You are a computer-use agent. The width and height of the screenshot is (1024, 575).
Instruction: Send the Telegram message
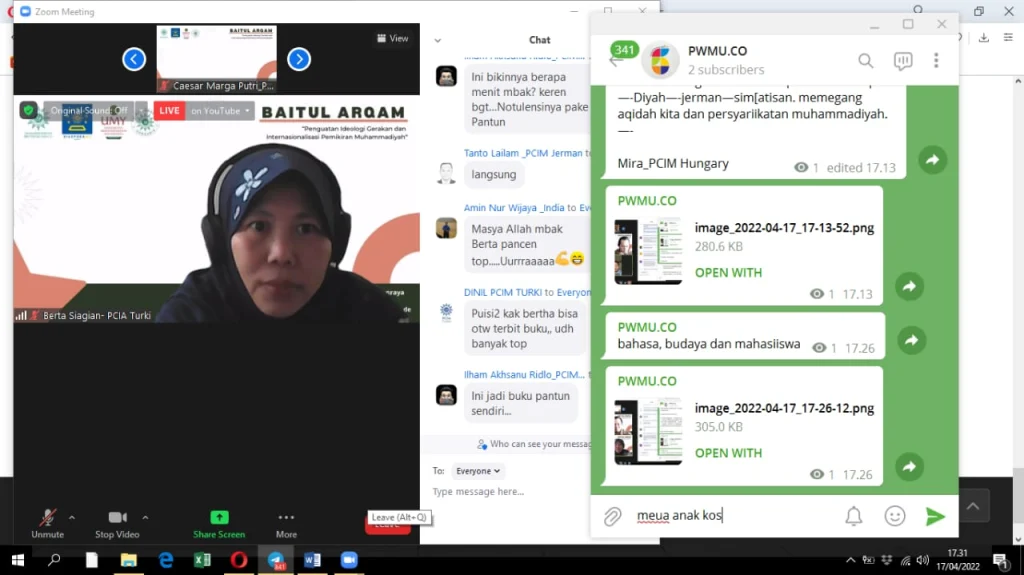pyautogui.click(x=935, y=516)
